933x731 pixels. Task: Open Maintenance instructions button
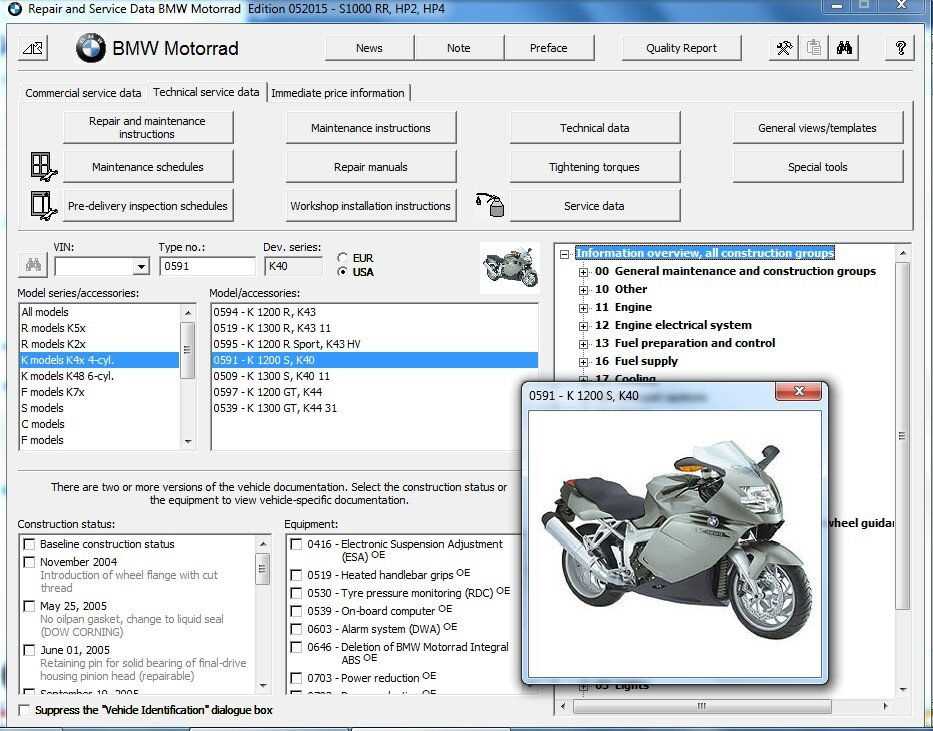[x=371, y=127]
